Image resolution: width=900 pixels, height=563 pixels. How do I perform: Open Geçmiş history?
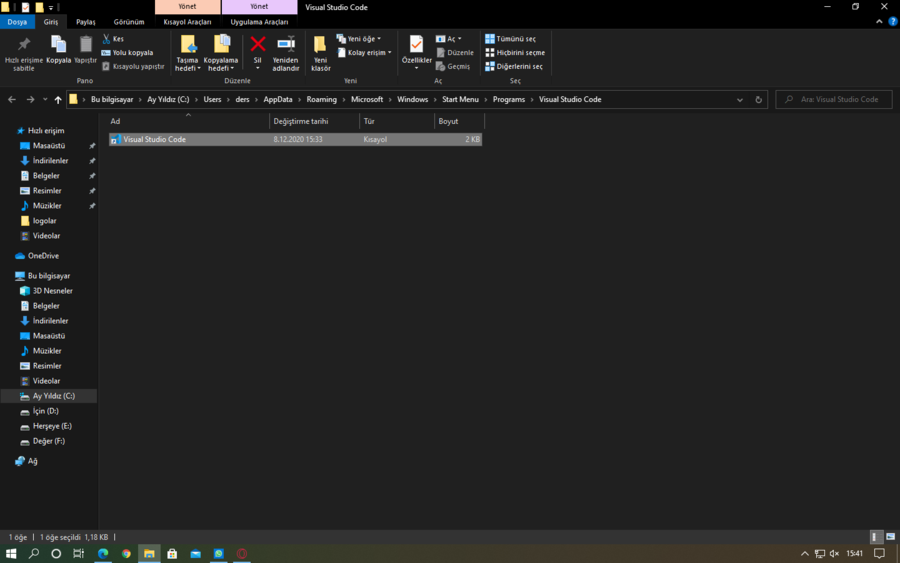(453, 66)
